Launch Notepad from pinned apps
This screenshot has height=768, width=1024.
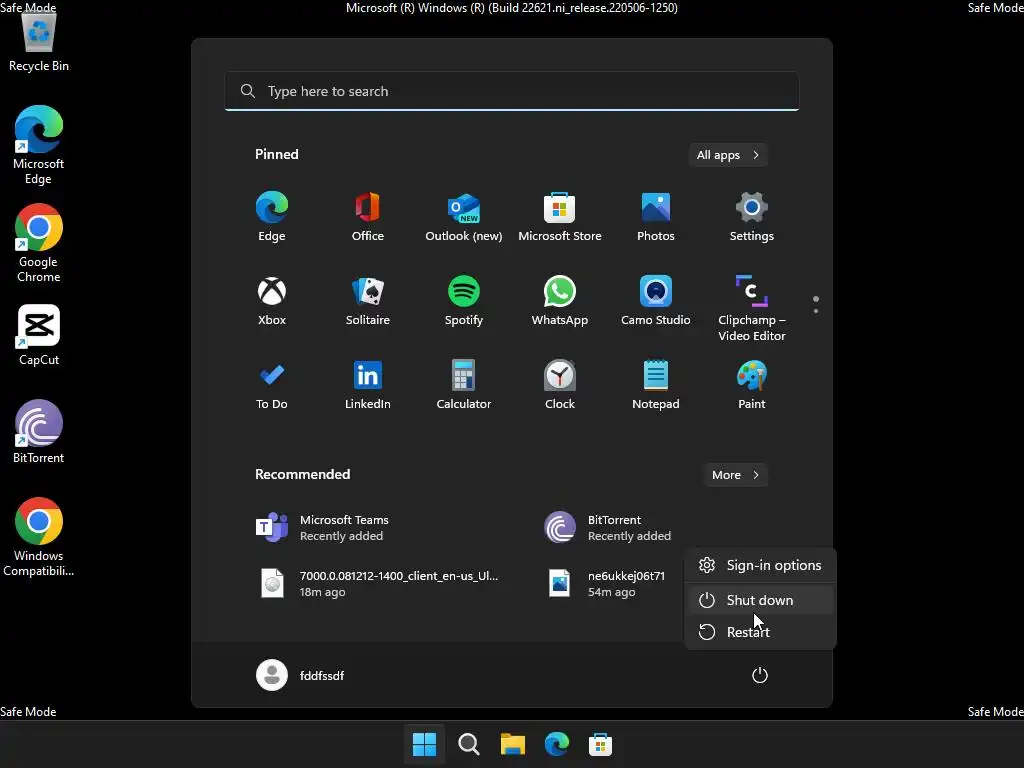pos(656,385)
